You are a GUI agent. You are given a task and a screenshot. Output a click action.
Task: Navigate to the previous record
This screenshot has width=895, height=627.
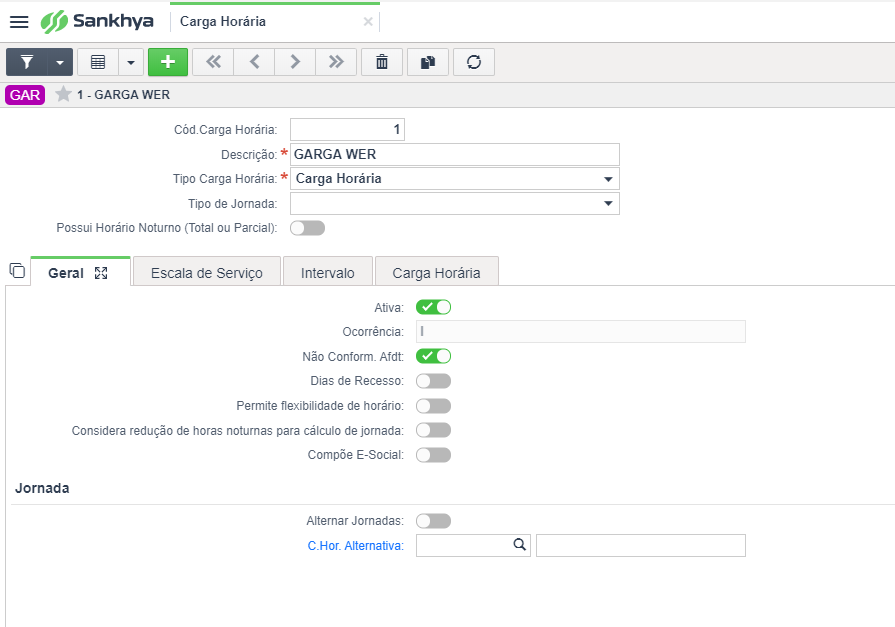[x=255, y=62]
